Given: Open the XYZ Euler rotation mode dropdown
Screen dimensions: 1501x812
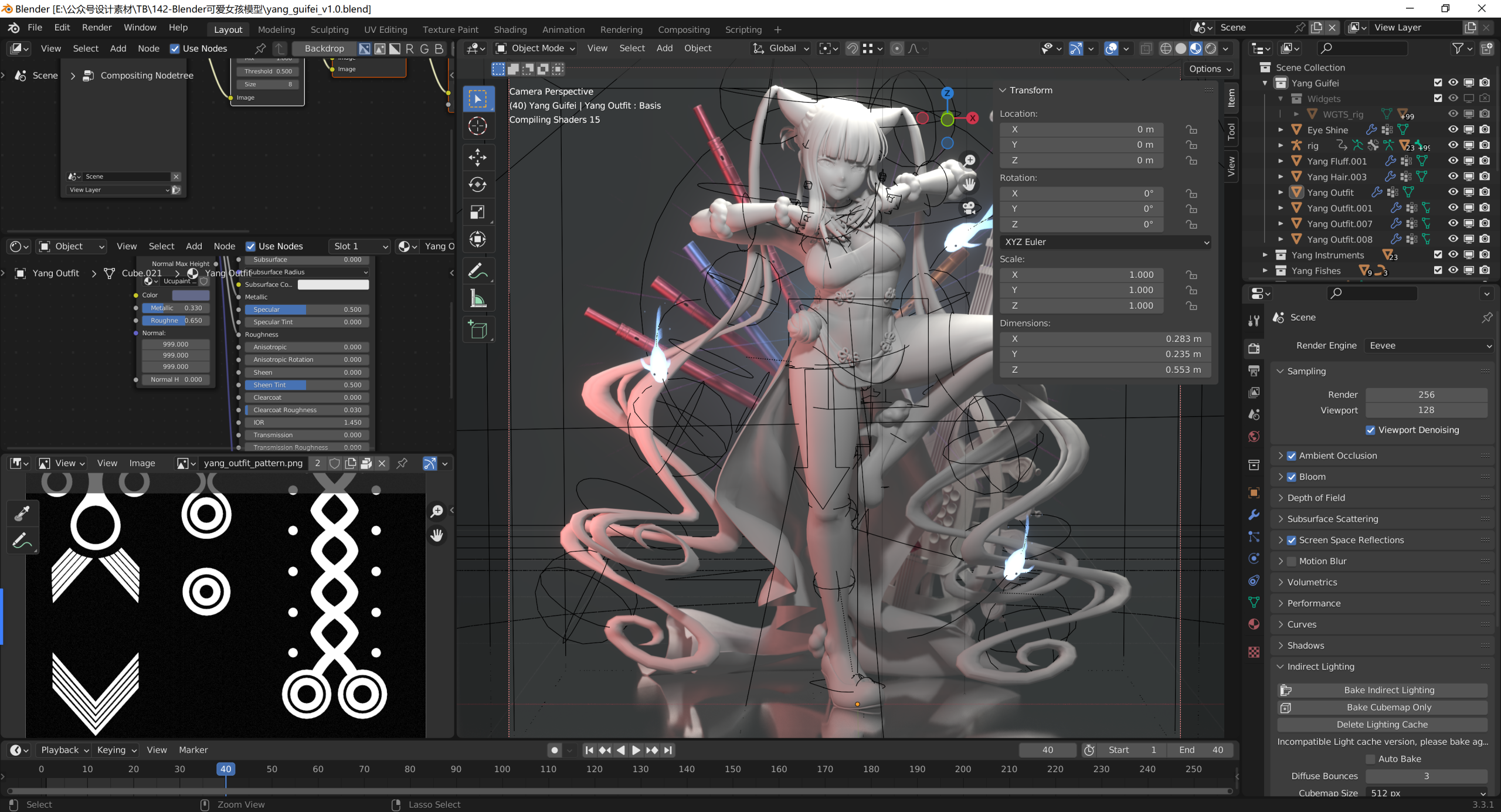Looking at the screenshot, I should pos(1106,242).
